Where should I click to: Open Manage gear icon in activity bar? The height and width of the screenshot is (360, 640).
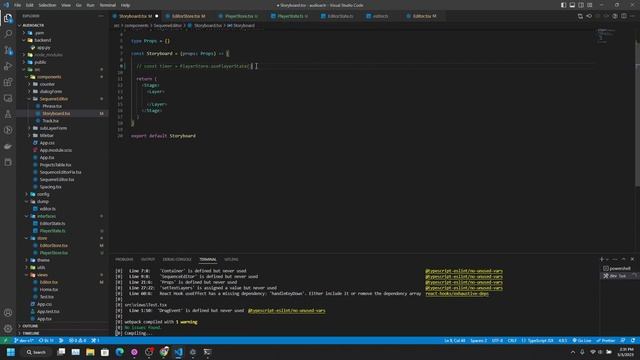click(8, 329)
